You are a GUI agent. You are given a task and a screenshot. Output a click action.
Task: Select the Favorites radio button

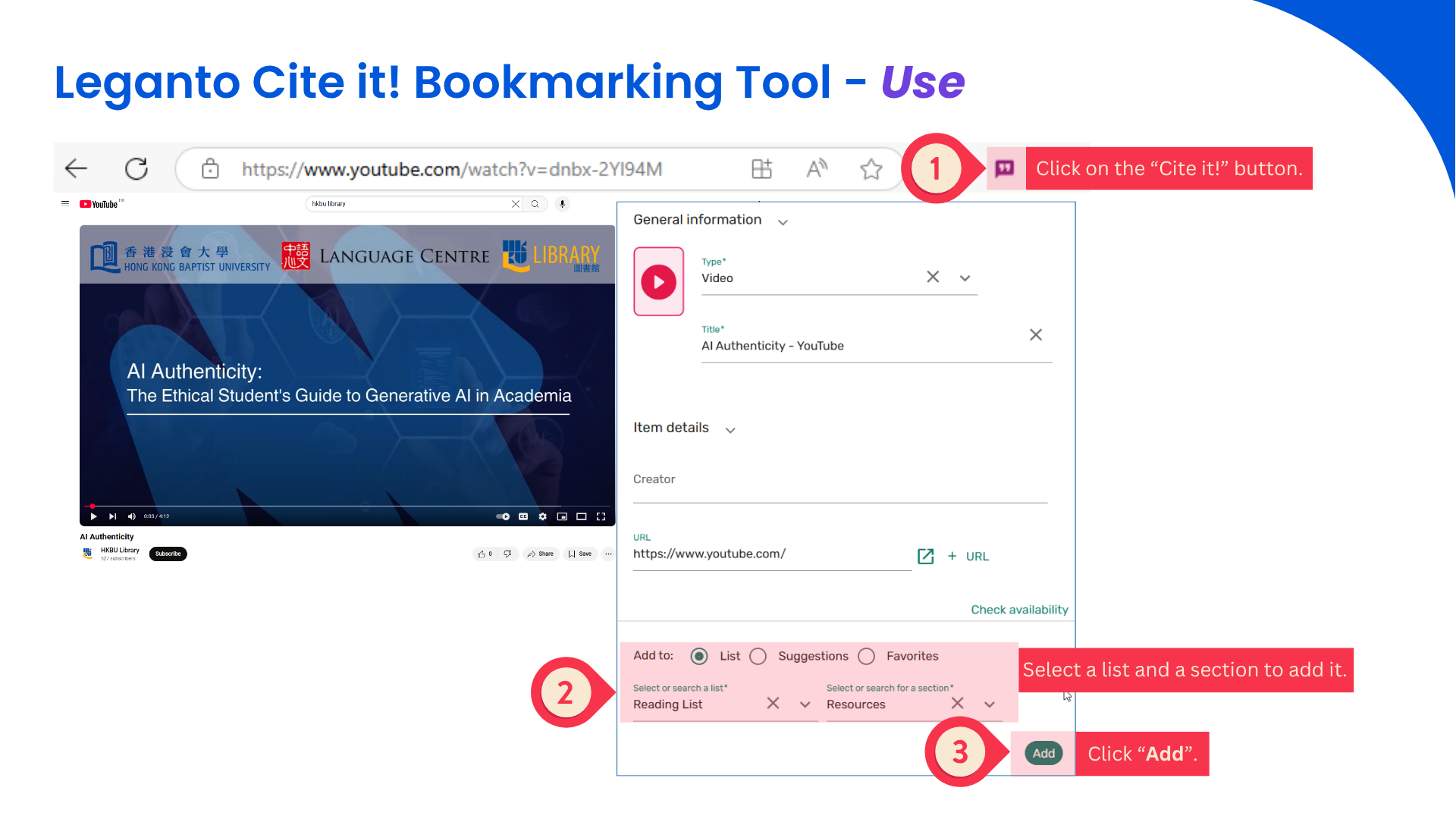click(866, 656)
